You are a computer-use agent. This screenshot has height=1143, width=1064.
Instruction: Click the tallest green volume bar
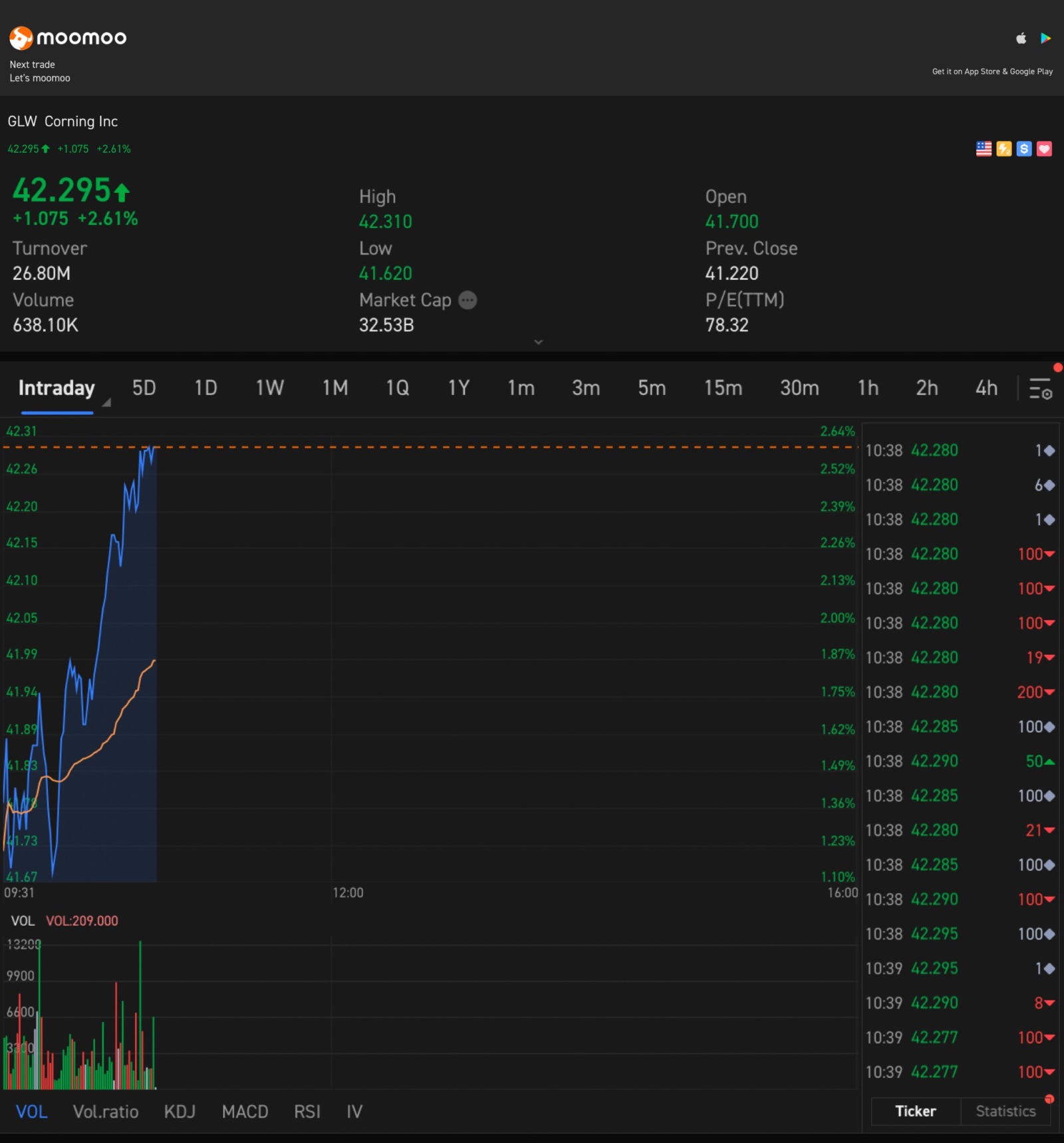(140, 1014)
